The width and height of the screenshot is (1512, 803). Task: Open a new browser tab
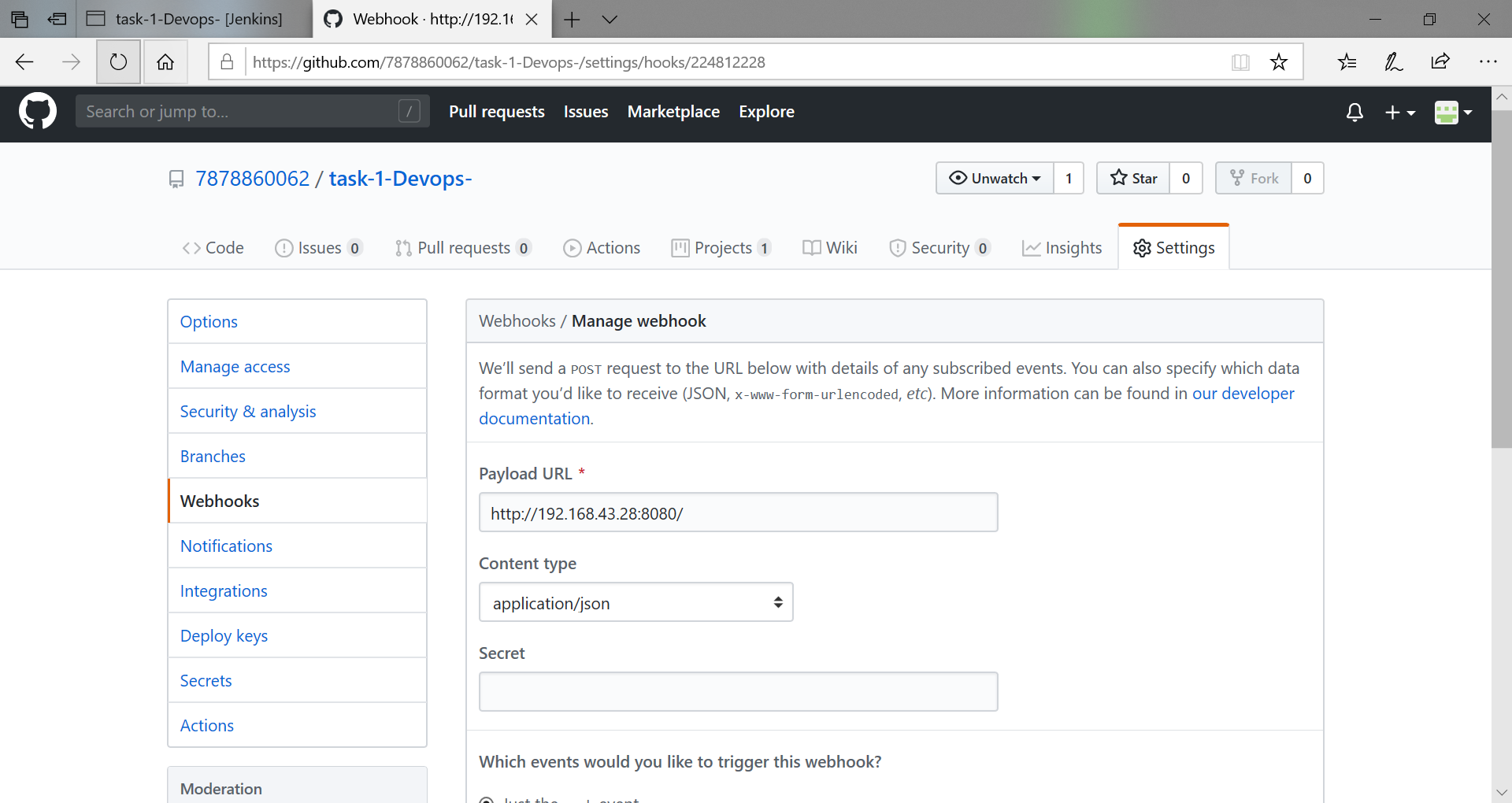click(x=573, y=19)
